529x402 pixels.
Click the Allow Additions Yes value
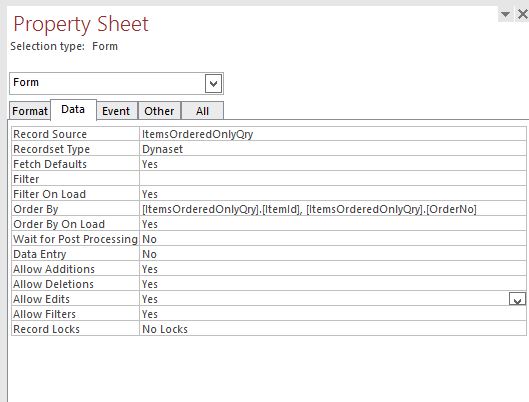coord(333,269)
